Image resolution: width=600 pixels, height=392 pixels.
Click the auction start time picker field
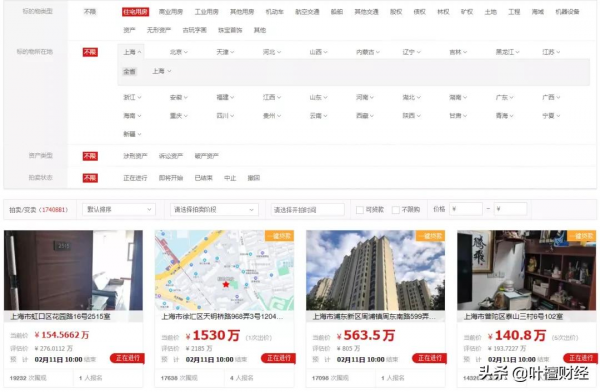tap(308, 209)
